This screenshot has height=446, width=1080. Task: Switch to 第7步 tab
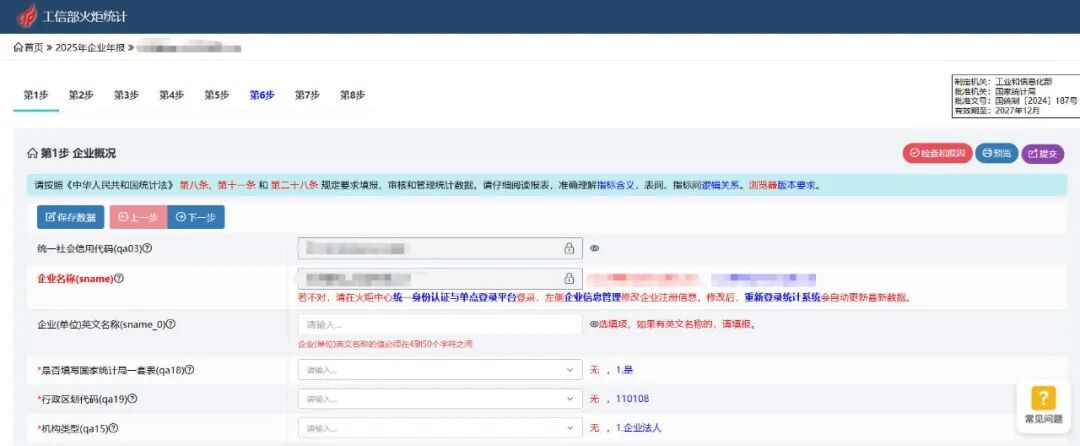(307, 96)
